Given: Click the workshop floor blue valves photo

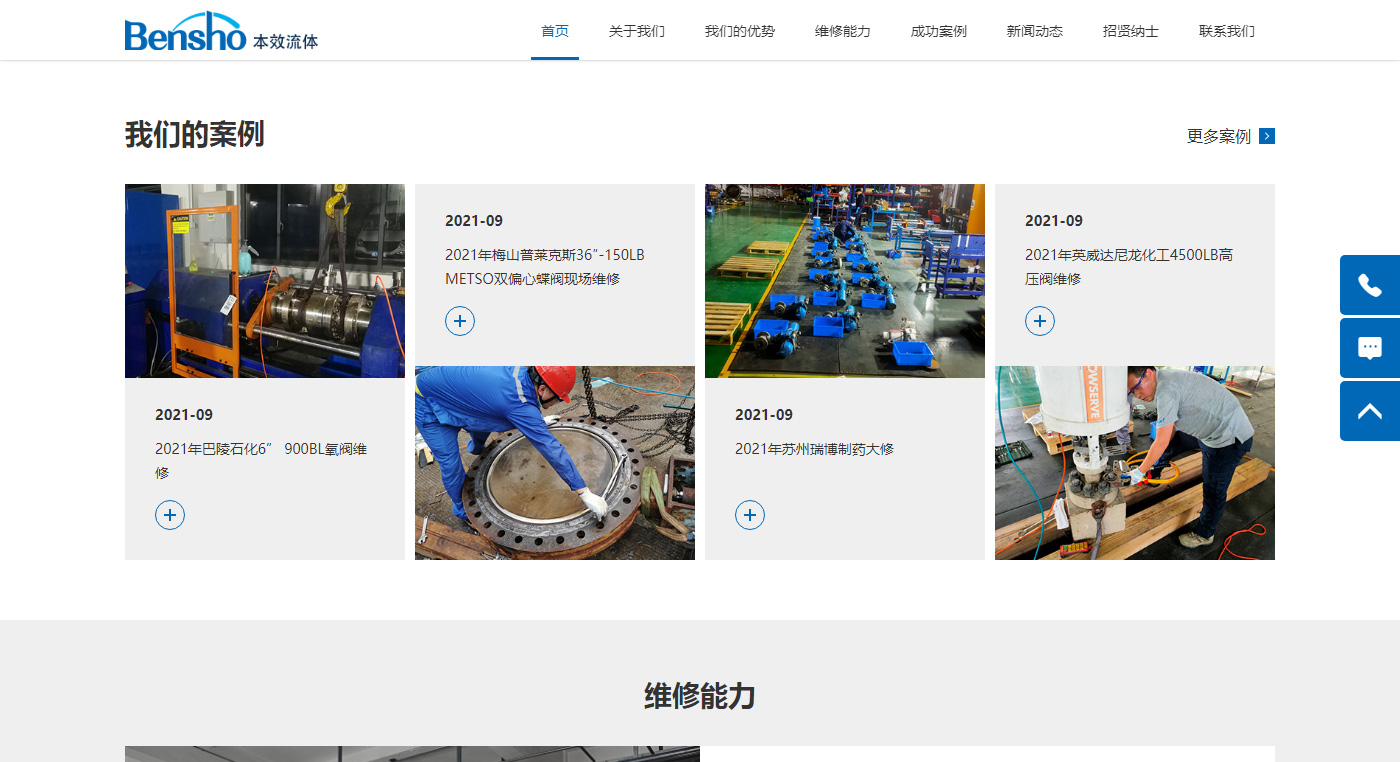Looking at the screenshot, I should 845,281.
